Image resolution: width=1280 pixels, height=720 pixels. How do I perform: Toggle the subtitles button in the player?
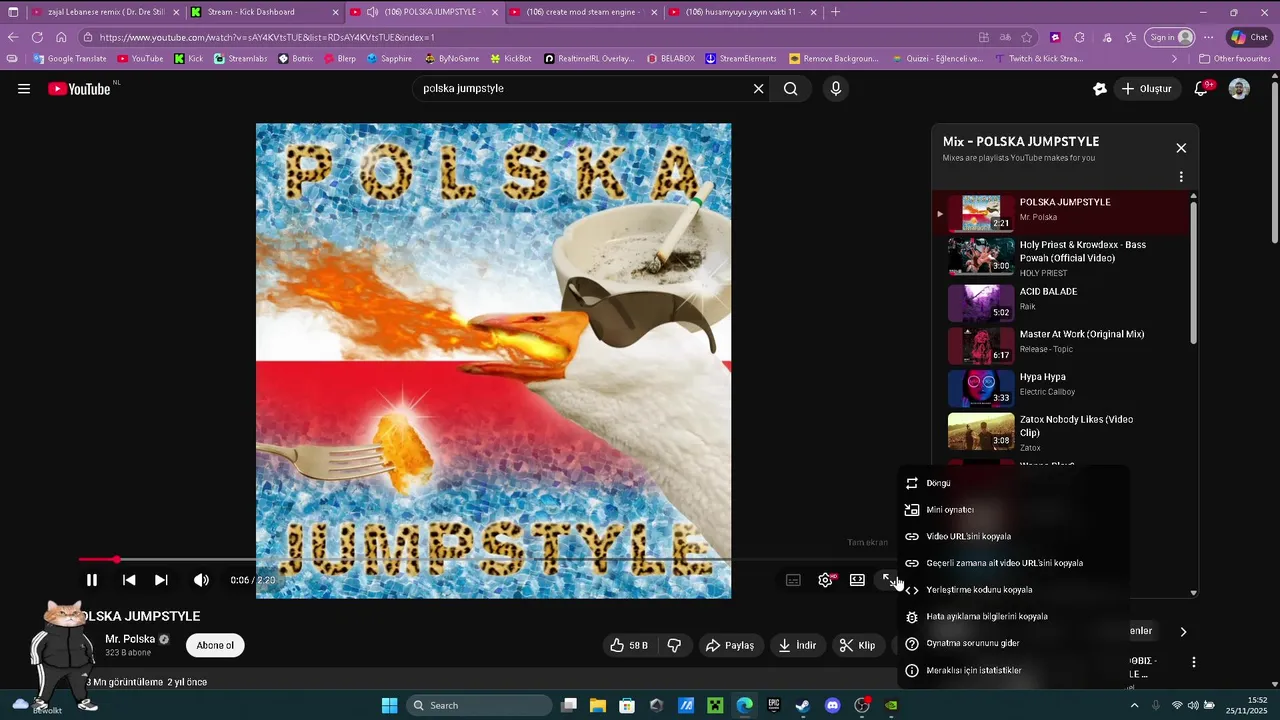point(793,580)
